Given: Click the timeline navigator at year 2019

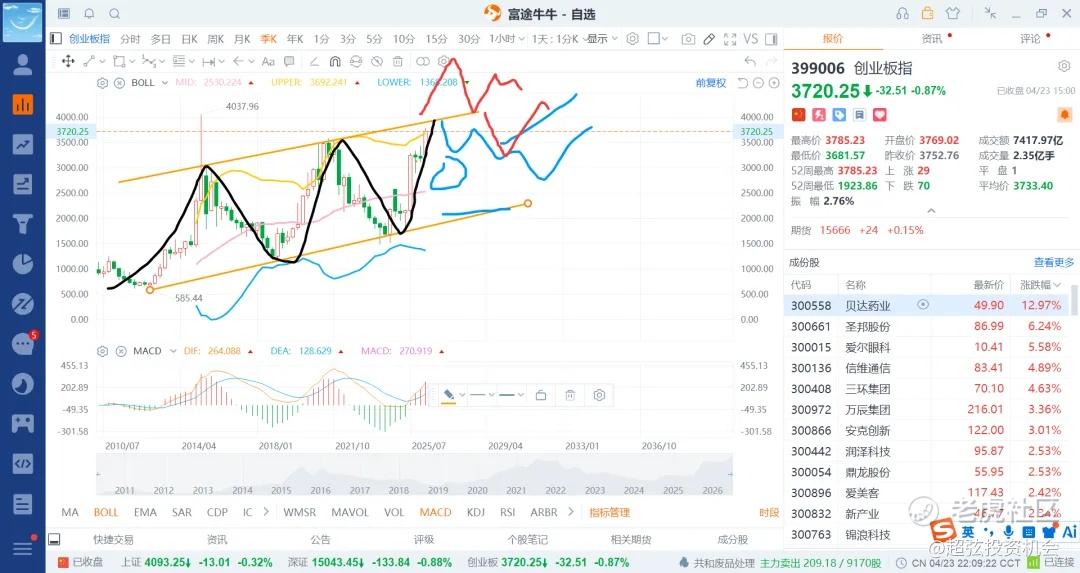Looking at the screenshot, I should point(438,490).
